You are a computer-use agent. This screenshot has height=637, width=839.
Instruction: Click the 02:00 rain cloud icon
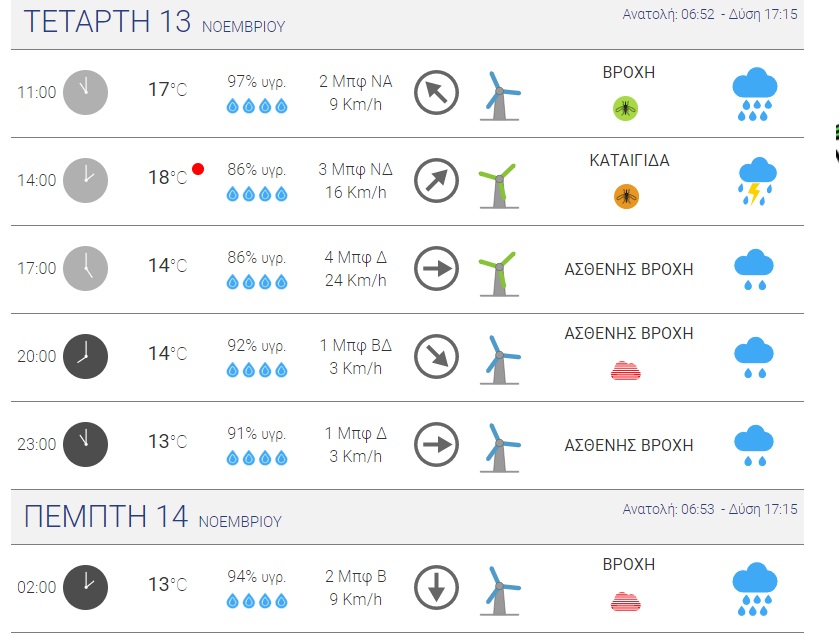[755, 589]
